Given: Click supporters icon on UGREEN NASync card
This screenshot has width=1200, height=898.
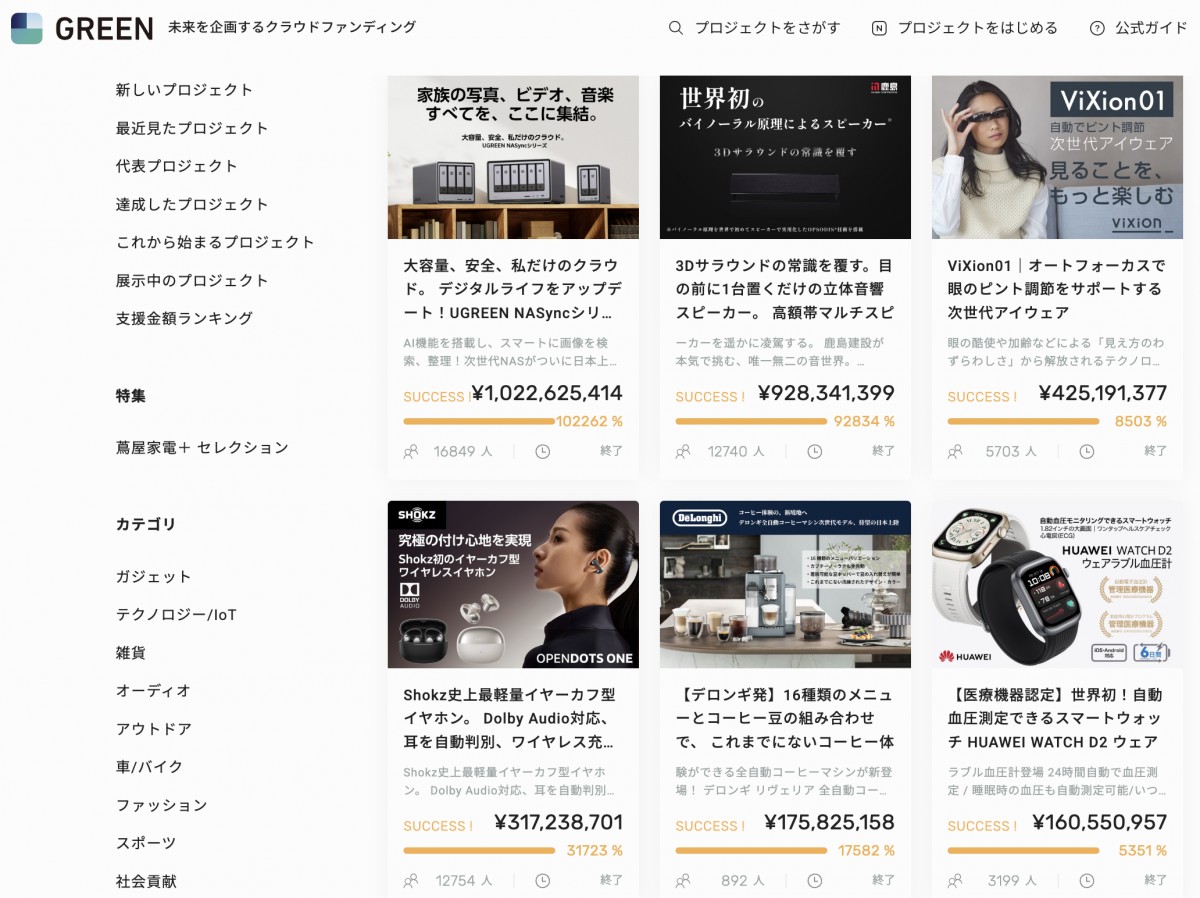Looking at the screenshot, I should point(411,451).
